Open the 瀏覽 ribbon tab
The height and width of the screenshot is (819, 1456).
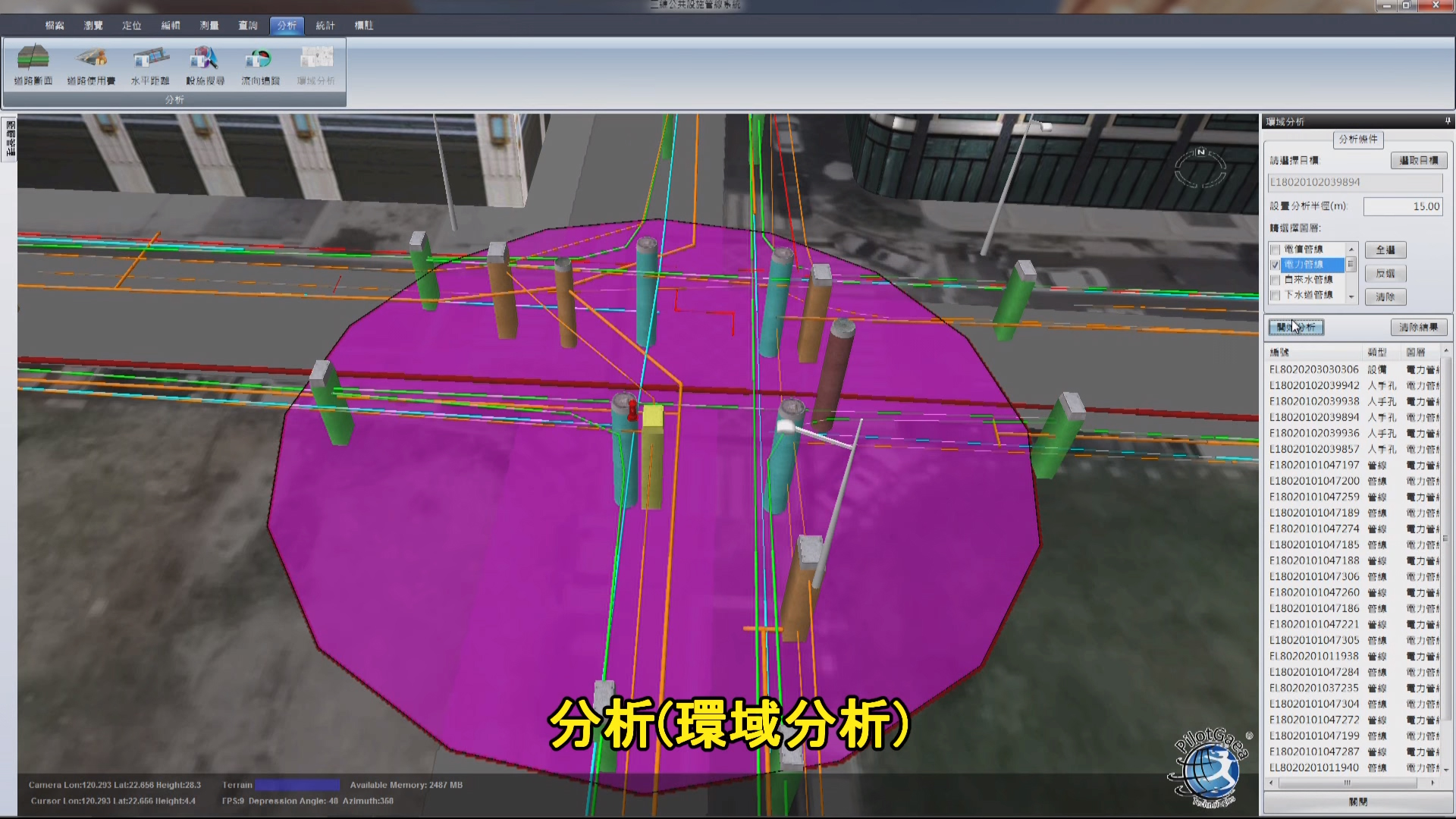click(93, 26)
